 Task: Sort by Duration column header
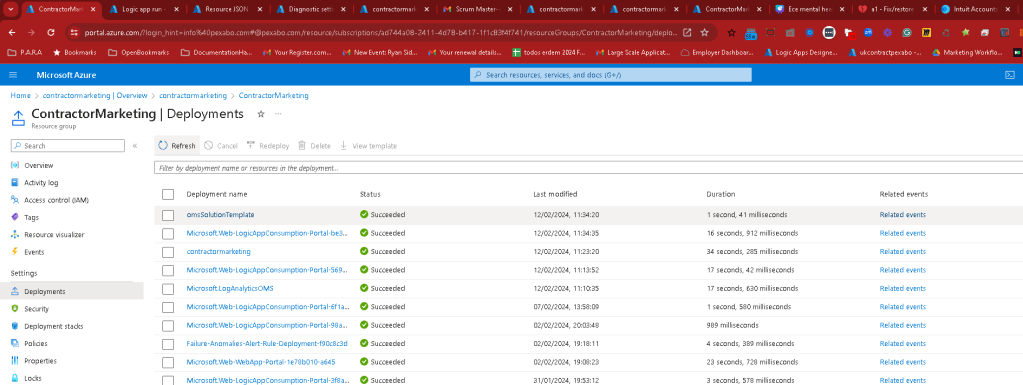(x=720, y=194)
